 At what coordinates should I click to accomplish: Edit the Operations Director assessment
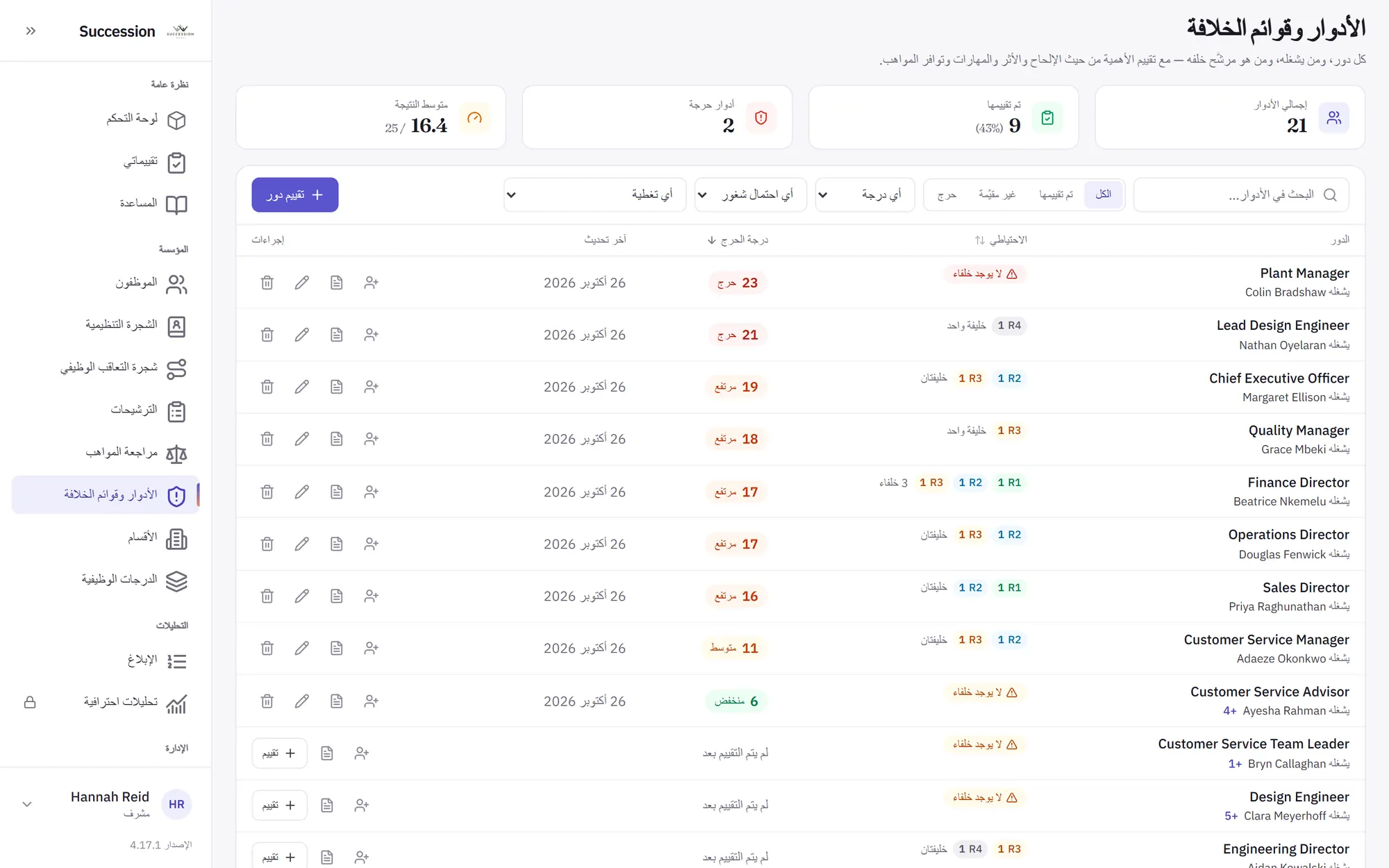(302, 544)
